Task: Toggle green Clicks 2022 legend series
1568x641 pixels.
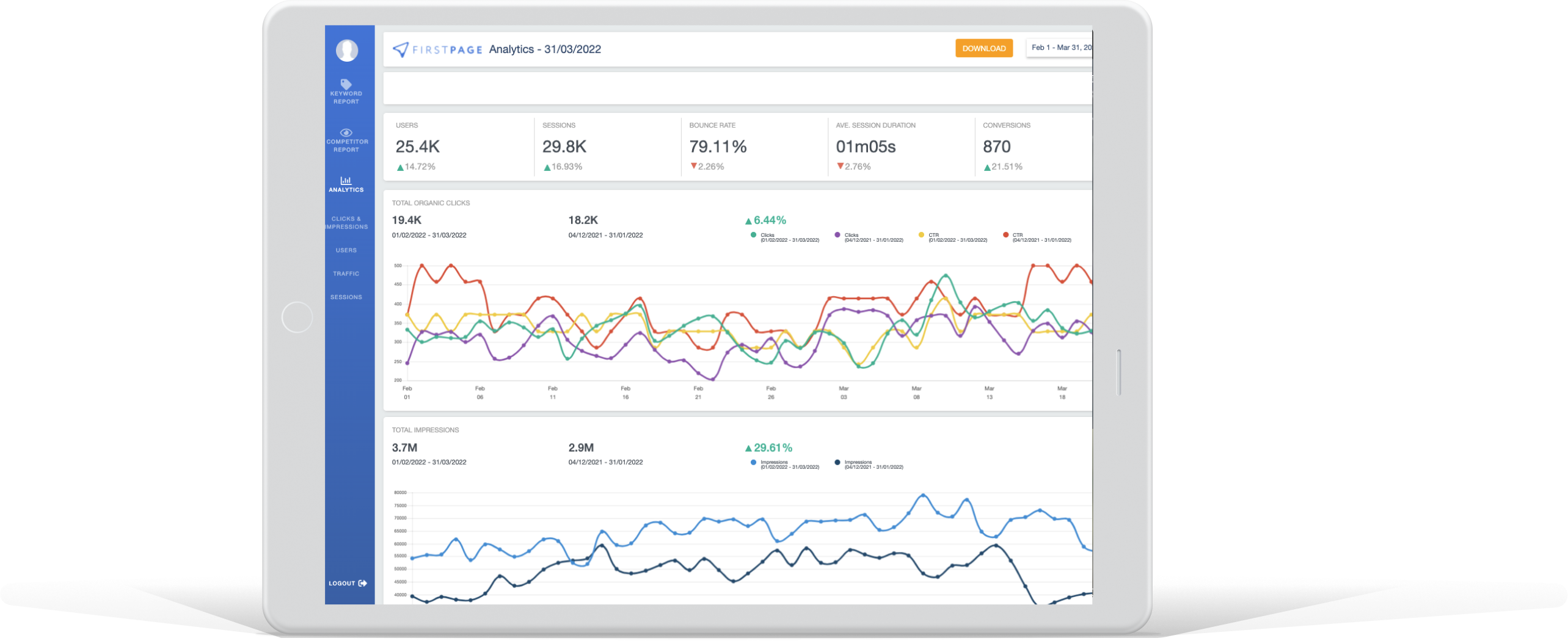Action: point(753,235)
